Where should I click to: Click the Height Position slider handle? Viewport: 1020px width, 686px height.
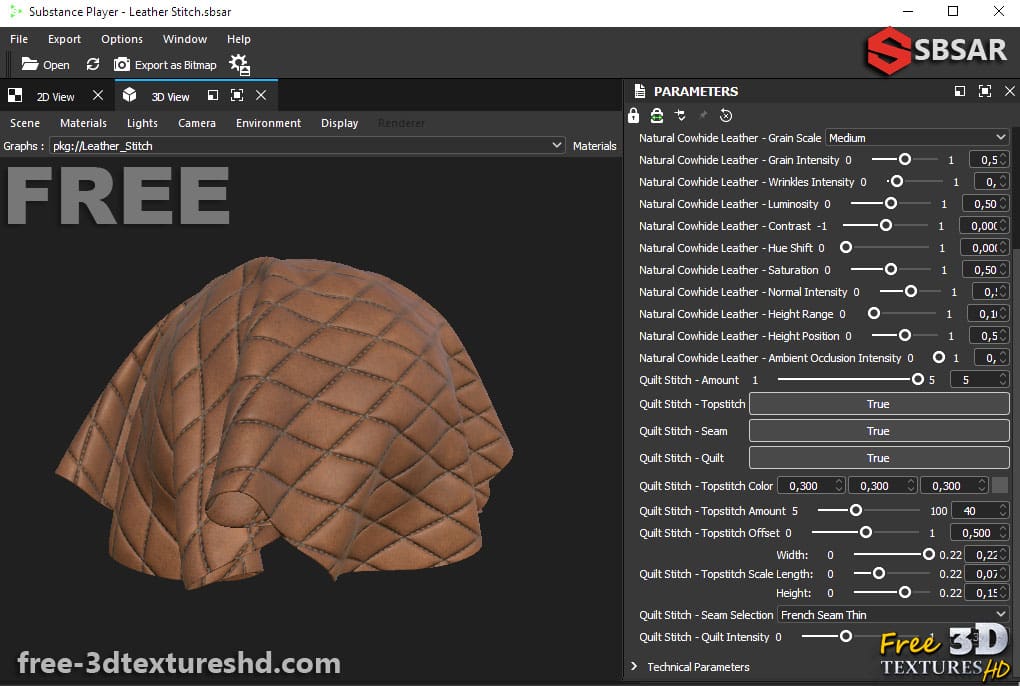pos(904,336)
